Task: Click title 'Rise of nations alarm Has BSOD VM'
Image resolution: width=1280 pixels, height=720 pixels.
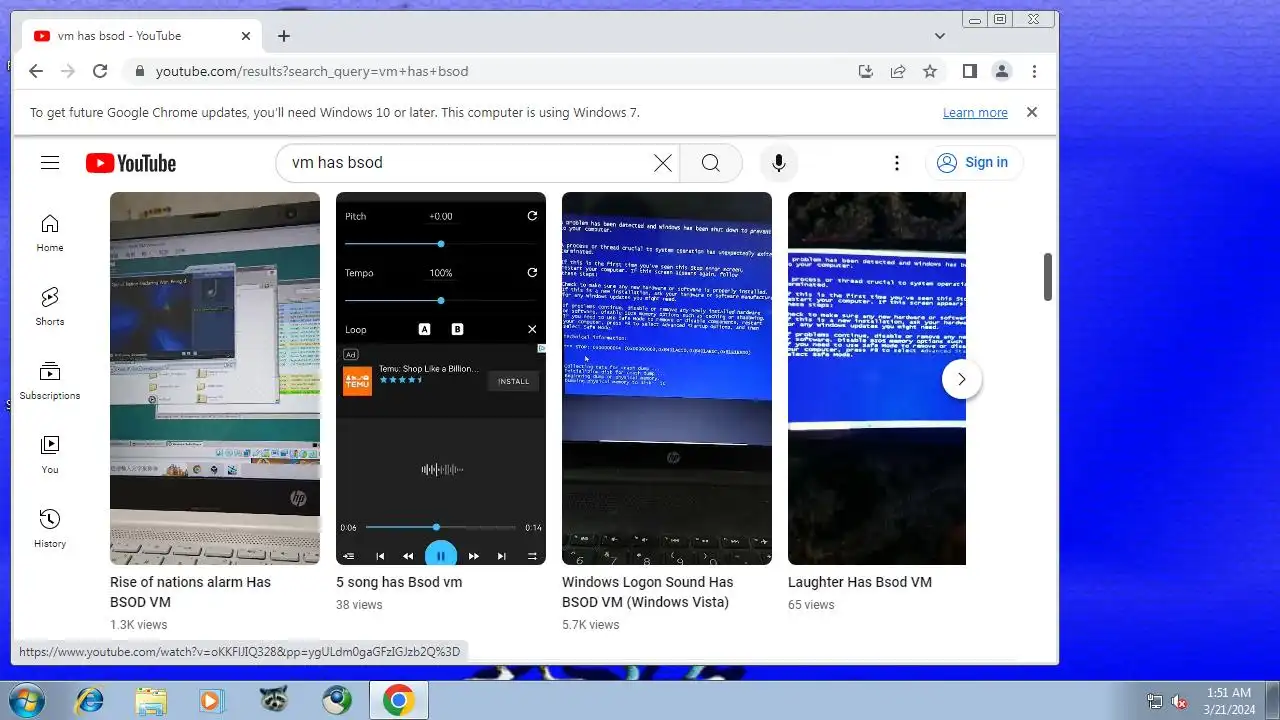Action: [x=190, y=592]
